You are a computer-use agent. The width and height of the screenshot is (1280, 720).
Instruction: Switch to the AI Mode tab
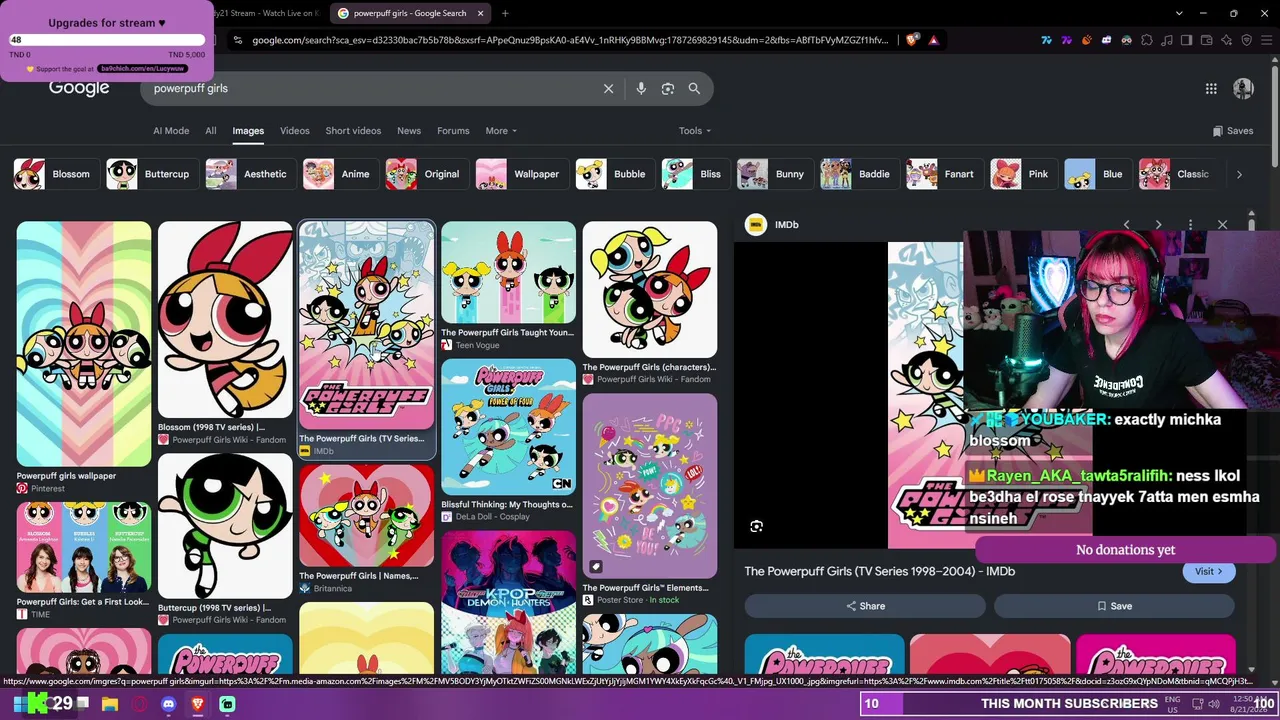click(171, 131)
